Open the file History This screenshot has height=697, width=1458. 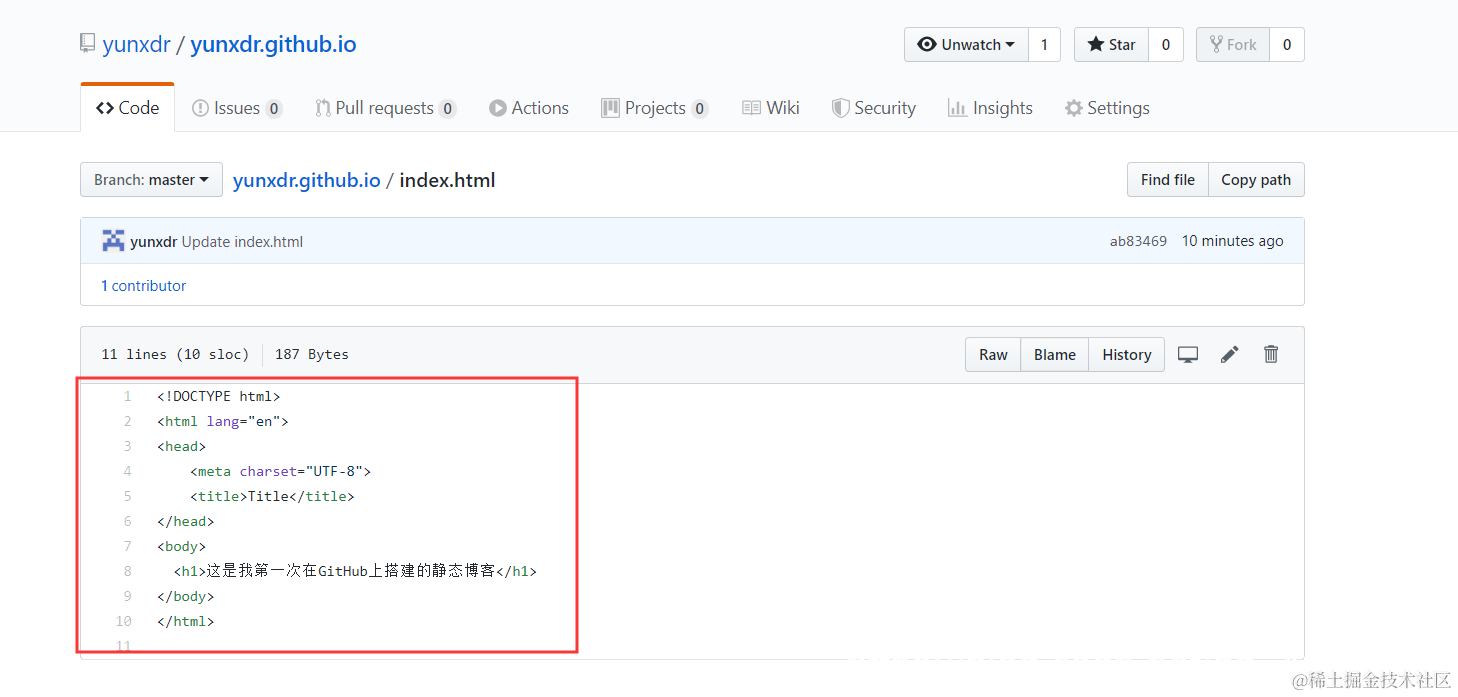(x=1127, y=354)
